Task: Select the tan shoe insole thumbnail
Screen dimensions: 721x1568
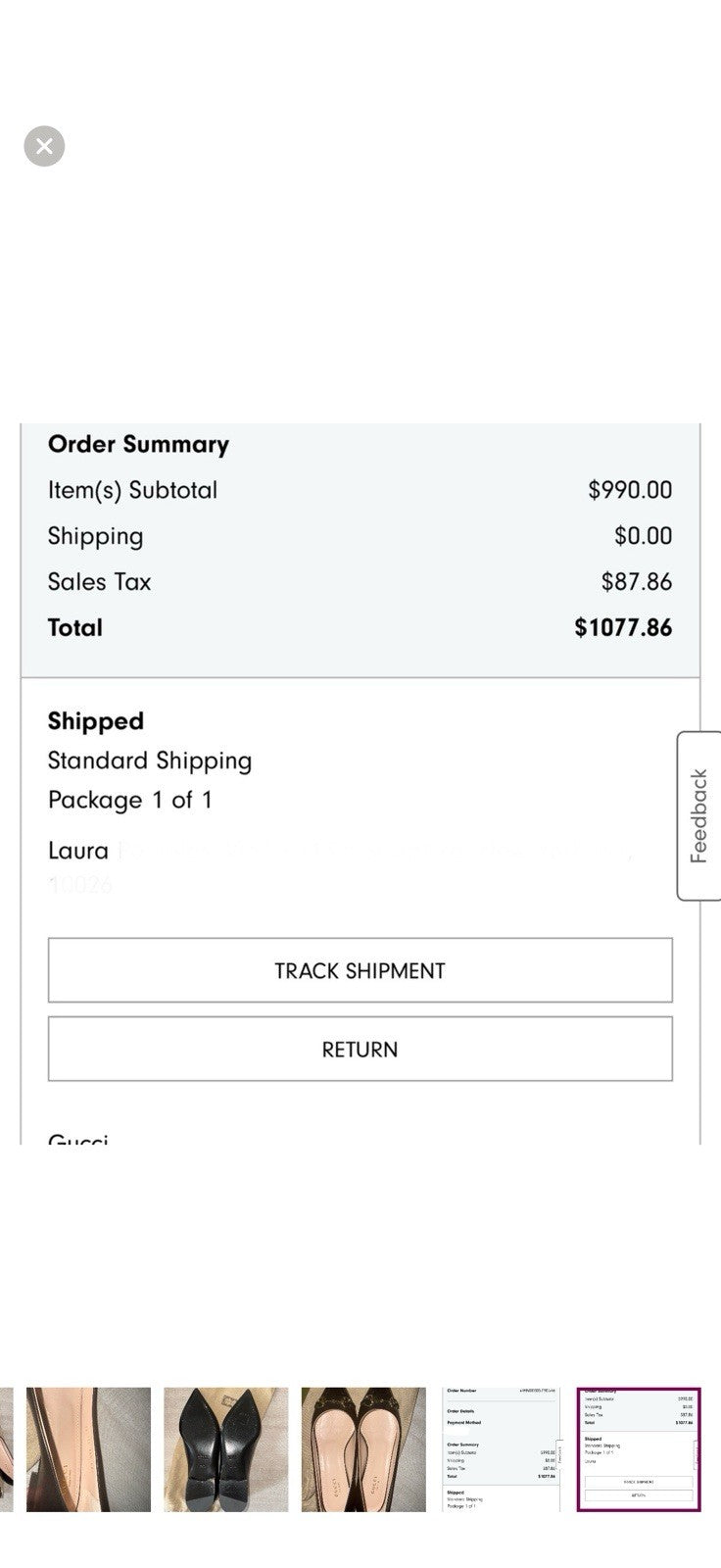Action: pos(88,1448)
